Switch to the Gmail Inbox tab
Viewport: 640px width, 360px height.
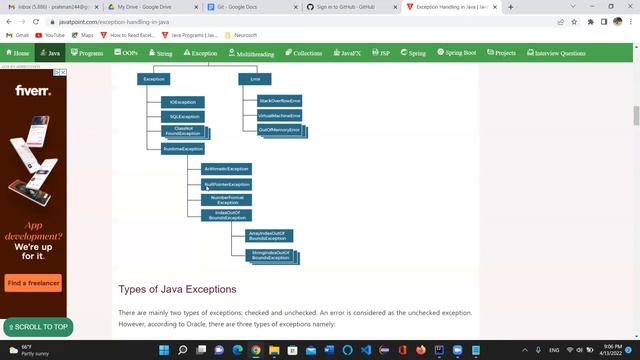pyautogui.click(x=53, y=7)
